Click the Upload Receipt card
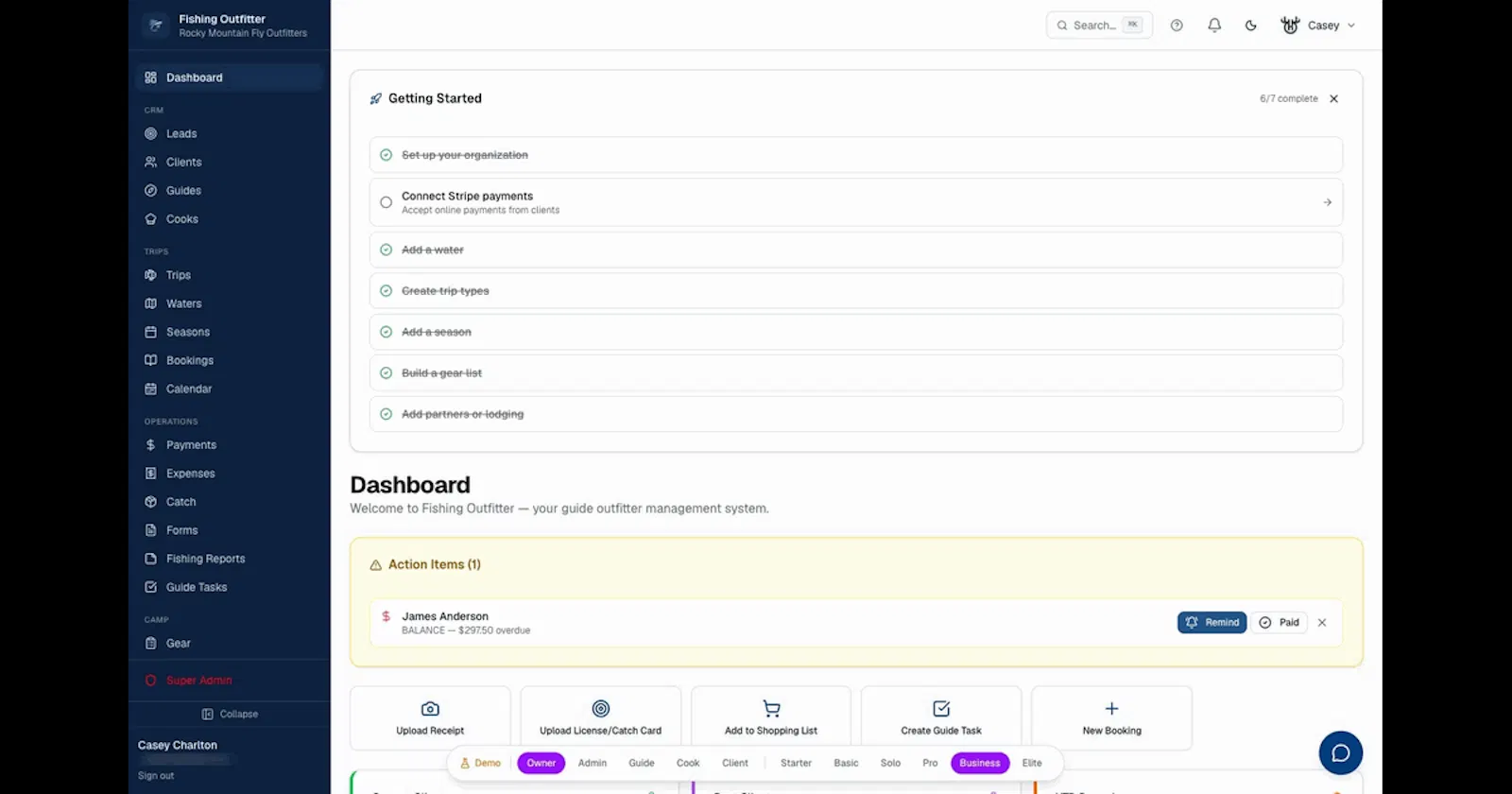Image resolution: width=1512 pixels, height=794 pixels. coord(430,718)
